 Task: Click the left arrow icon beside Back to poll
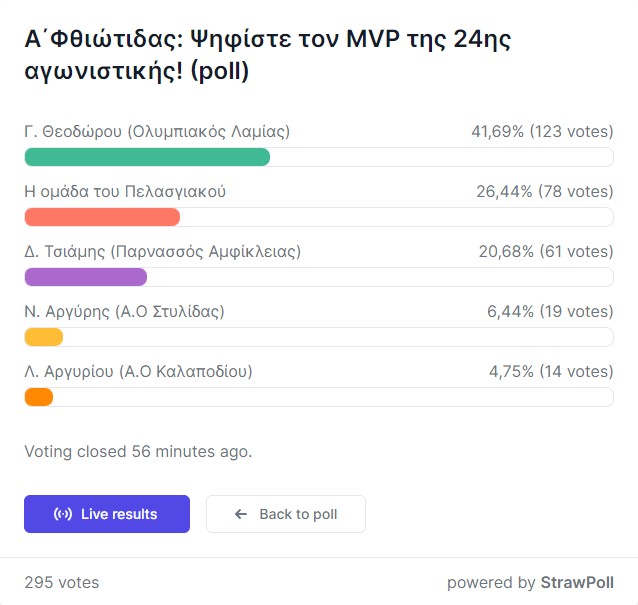click(241, 514)
